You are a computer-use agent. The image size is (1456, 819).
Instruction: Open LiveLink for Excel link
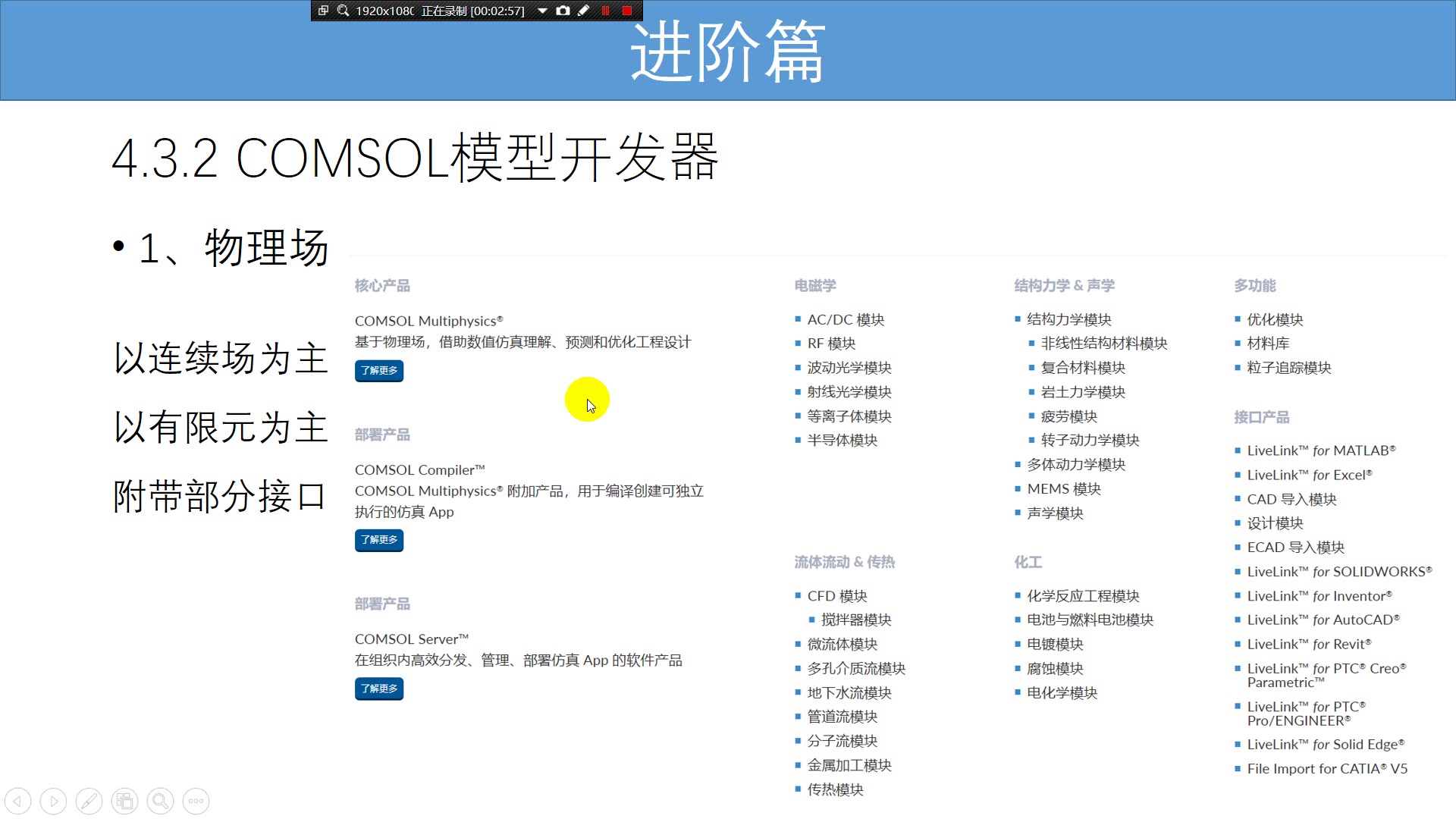[x=1310, y=475]
